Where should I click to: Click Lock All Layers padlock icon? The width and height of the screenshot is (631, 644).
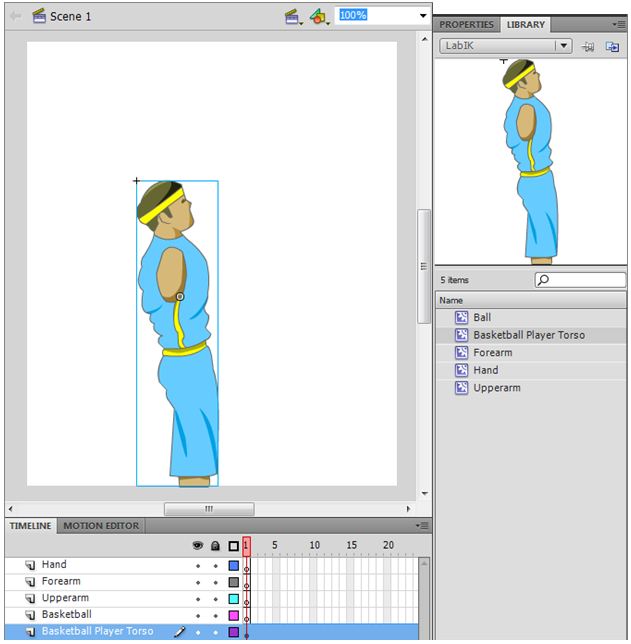[215, 546]
